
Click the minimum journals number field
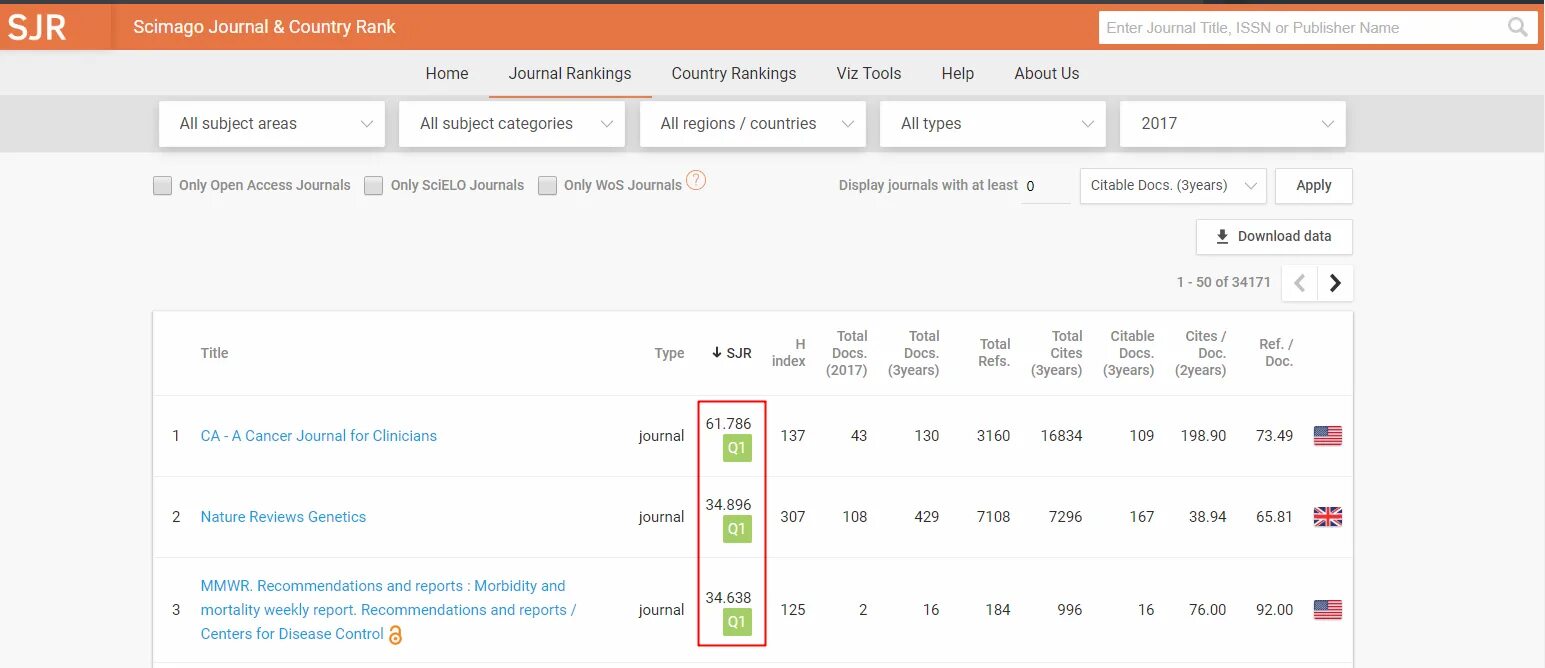click(x=1045, y=186)
